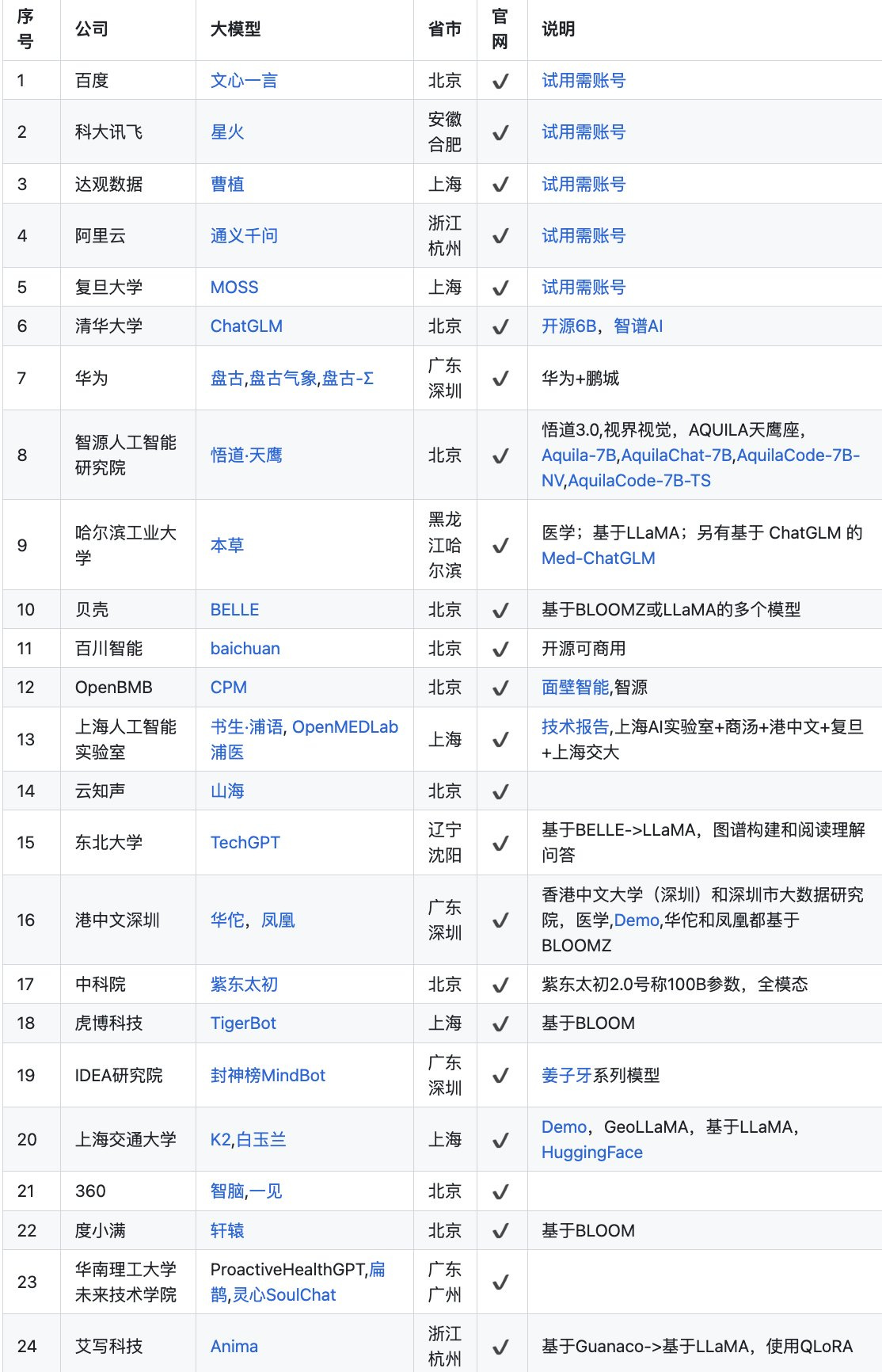Open the Aquila-7B link
The image size is (882, 1372).
click(x=579, y=455)
